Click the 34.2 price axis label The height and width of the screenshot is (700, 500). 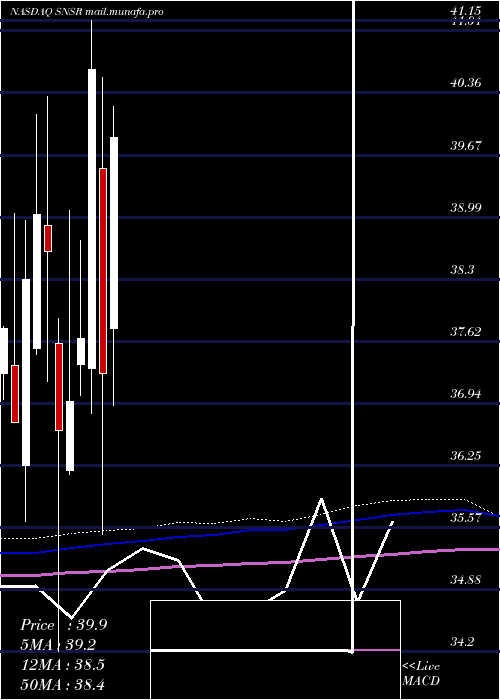pos(462,642)
